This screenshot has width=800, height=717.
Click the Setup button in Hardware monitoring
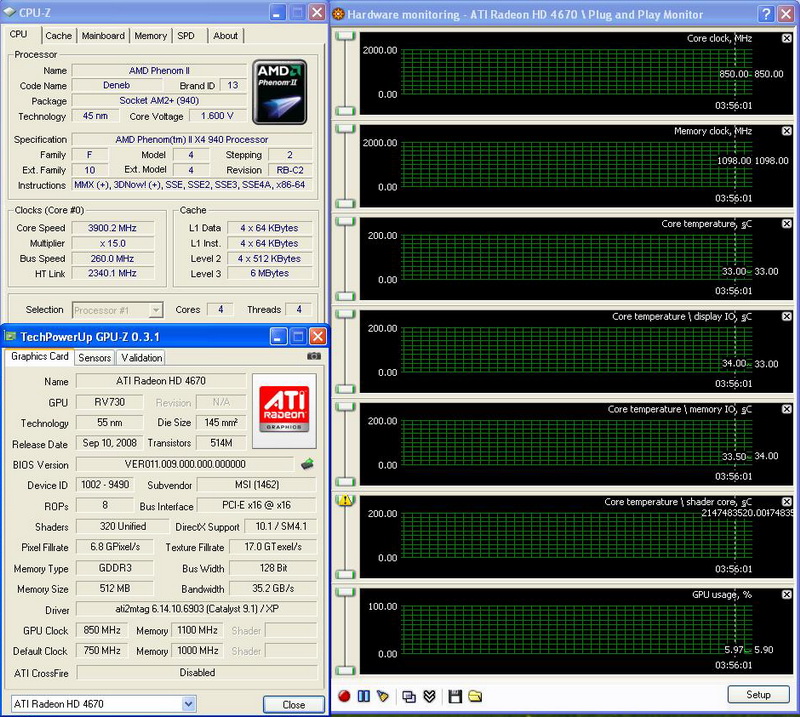[x=758, y=695]
